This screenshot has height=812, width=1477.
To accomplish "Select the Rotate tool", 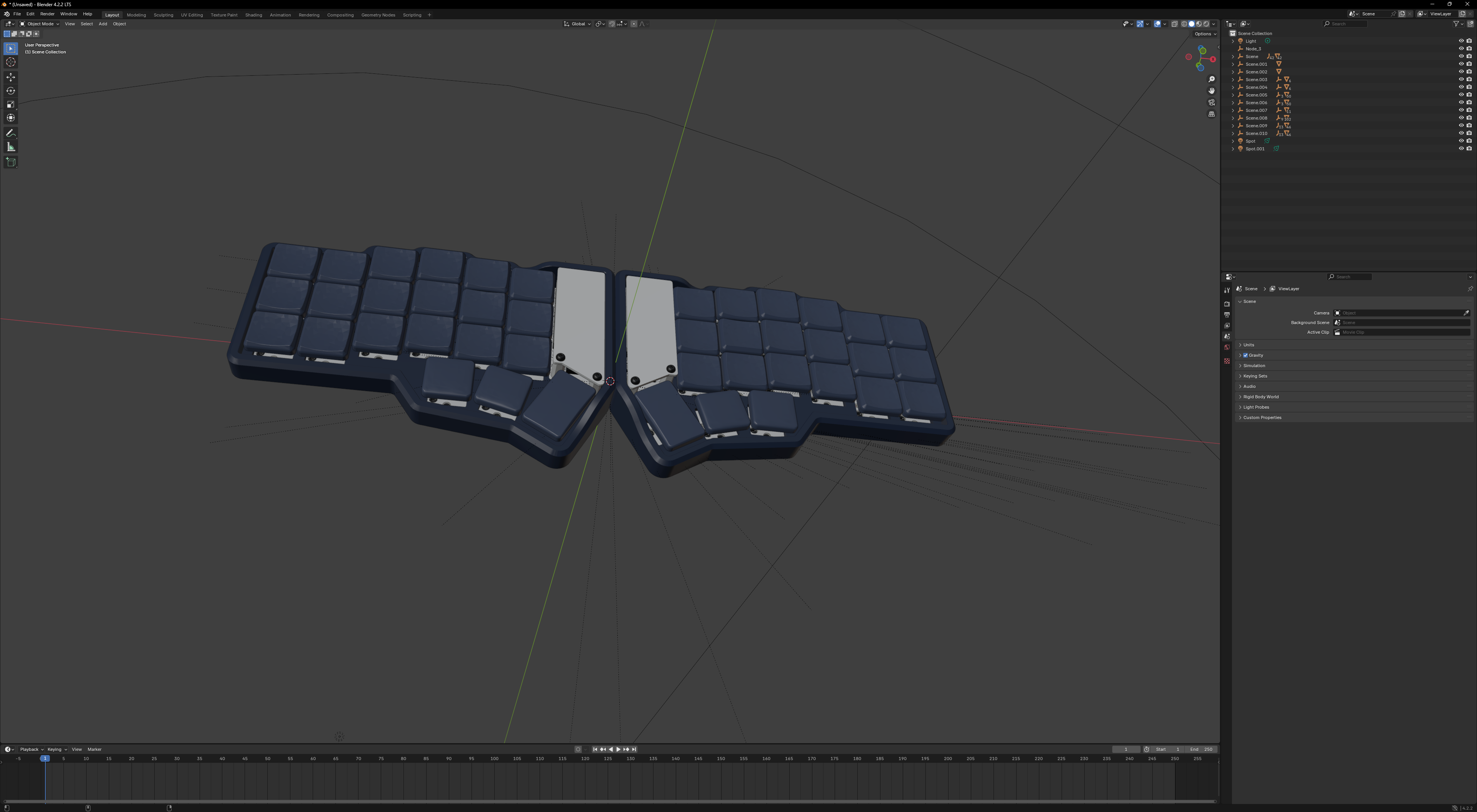I will click(x=11, y=91).
